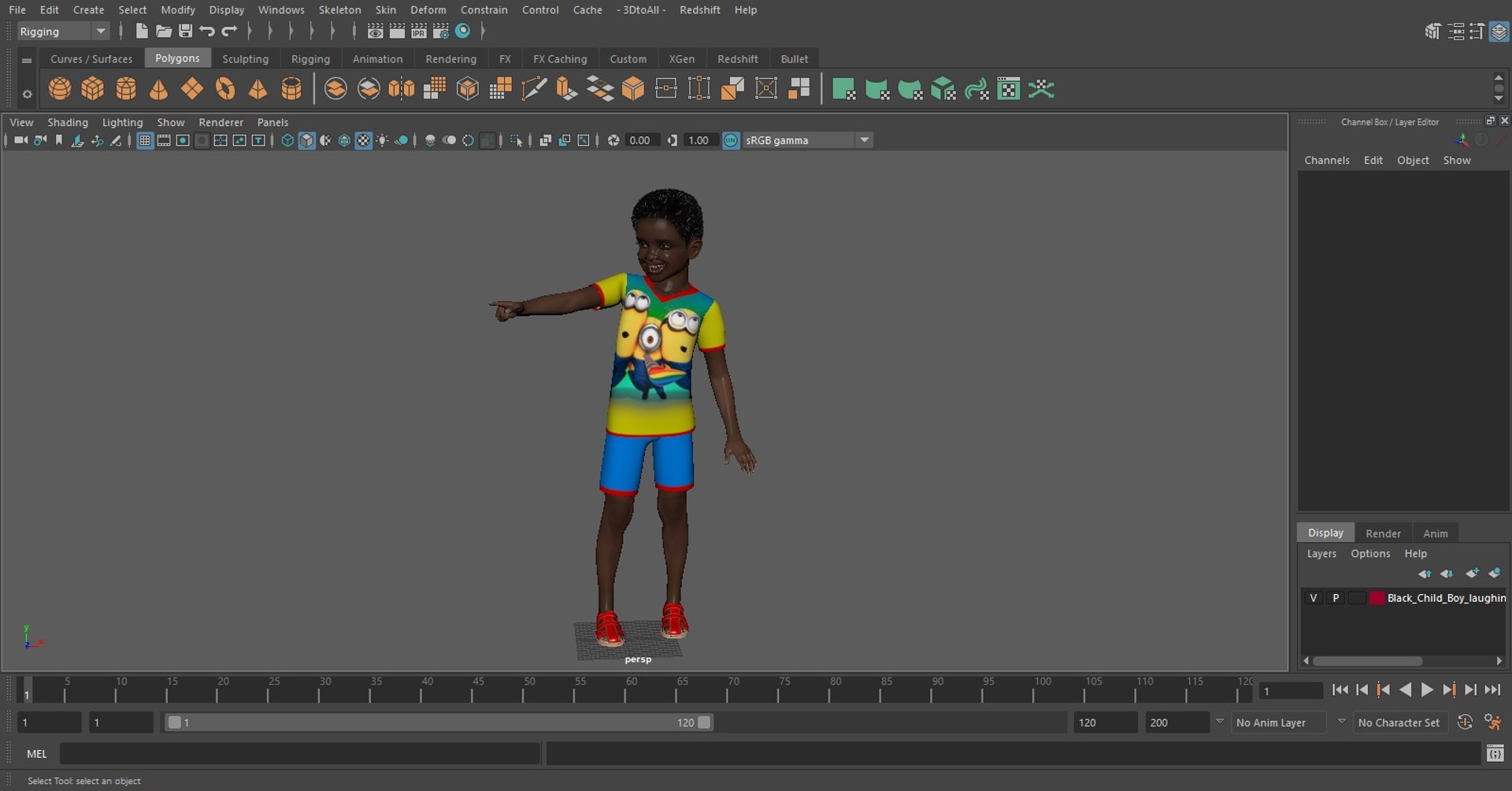1512x791 pixels.
Task: Click the New Scene icon
Action: (142, 32)
